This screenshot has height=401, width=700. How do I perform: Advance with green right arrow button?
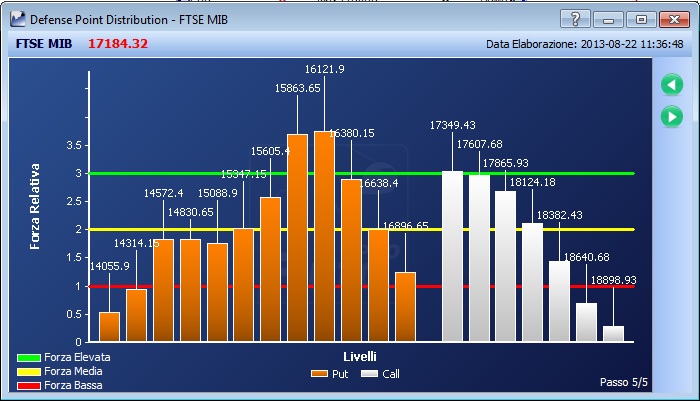coord(672,117)
